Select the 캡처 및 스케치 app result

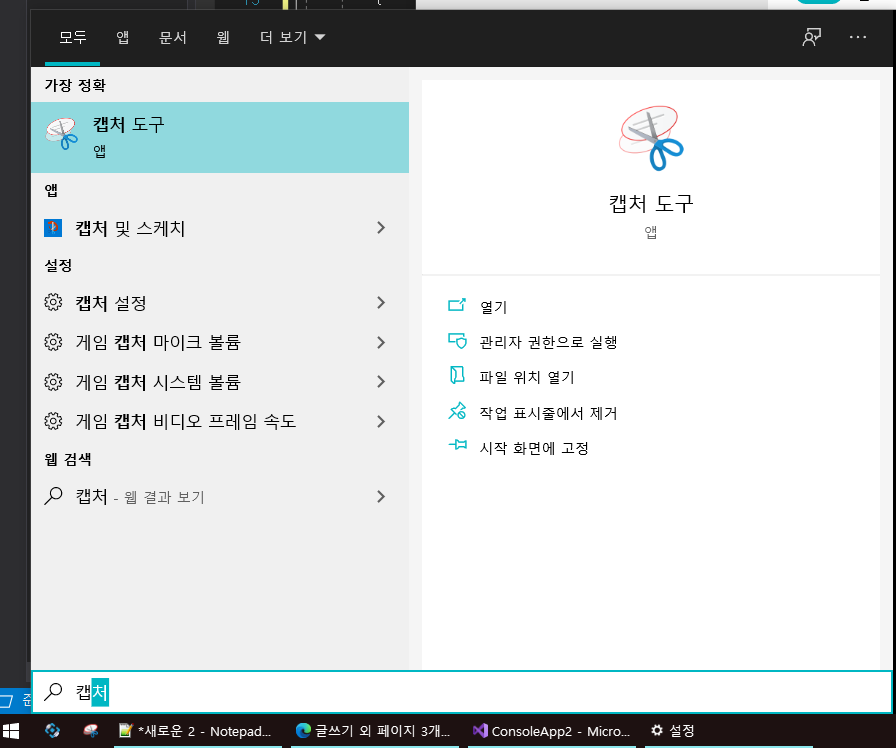click(220, 228)
